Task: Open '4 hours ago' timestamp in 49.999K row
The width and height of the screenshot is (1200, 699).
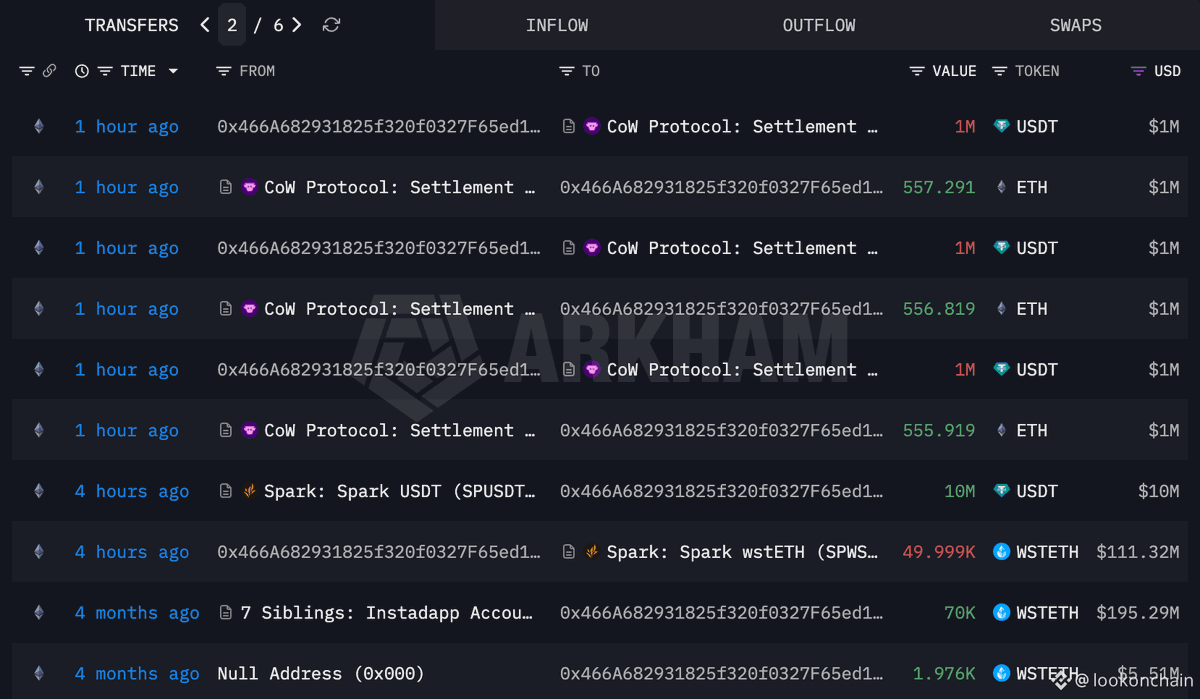Action: click(x=132, y=552)
